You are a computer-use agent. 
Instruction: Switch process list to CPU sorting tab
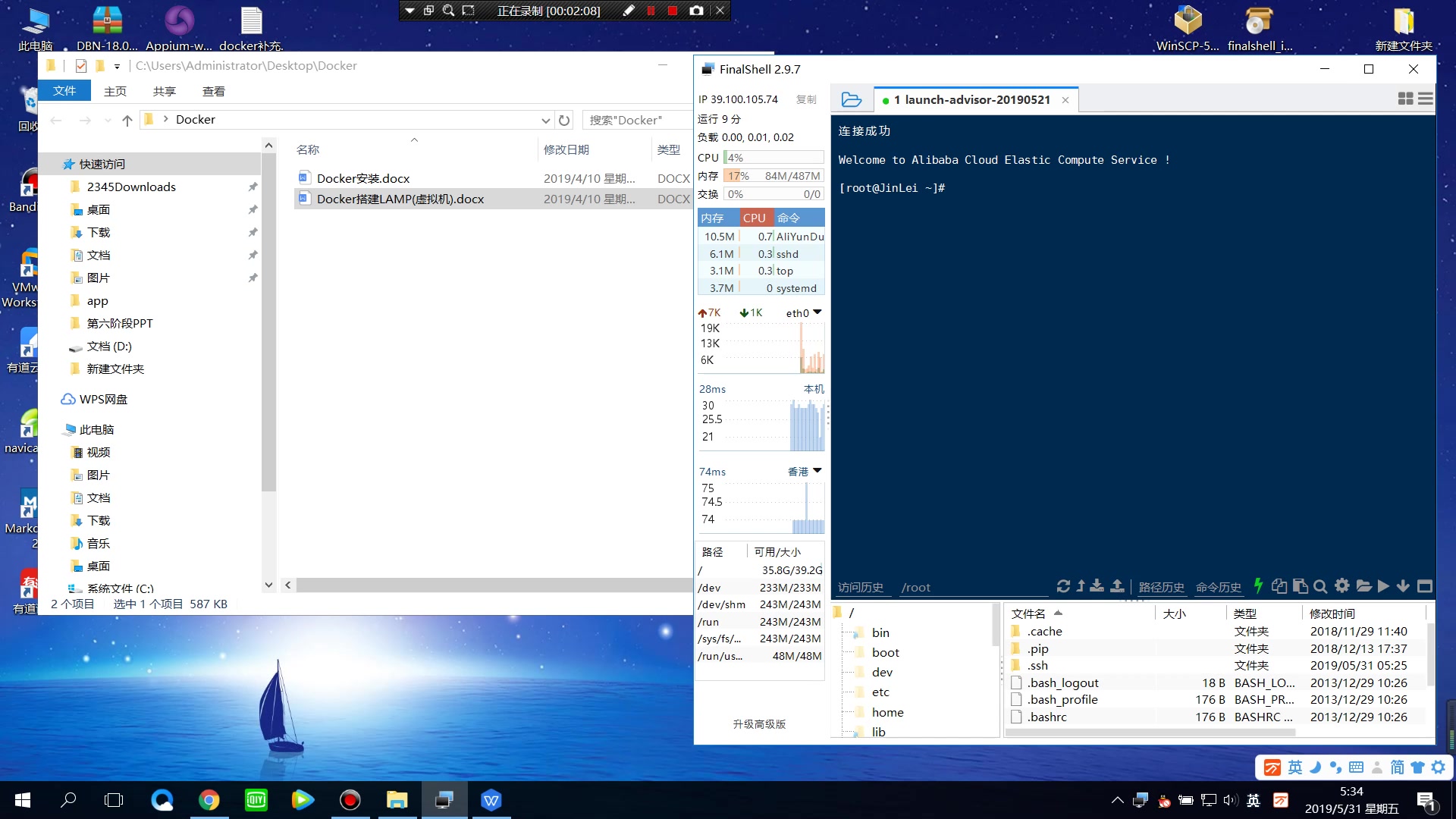[x=756, y=218]
